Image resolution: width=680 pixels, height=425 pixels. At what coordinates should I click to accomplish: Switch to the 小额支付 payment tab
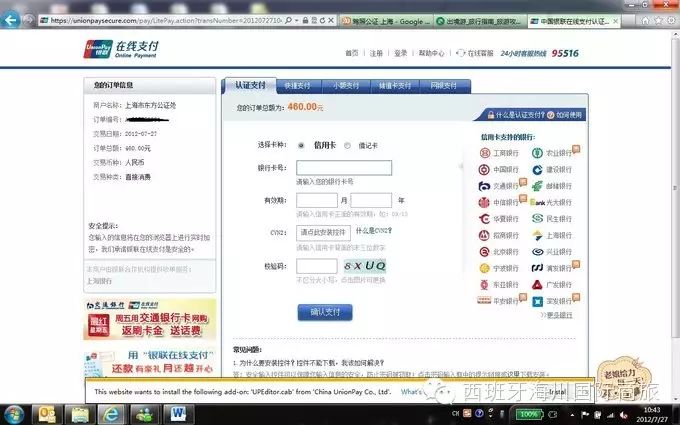point(346,86)
